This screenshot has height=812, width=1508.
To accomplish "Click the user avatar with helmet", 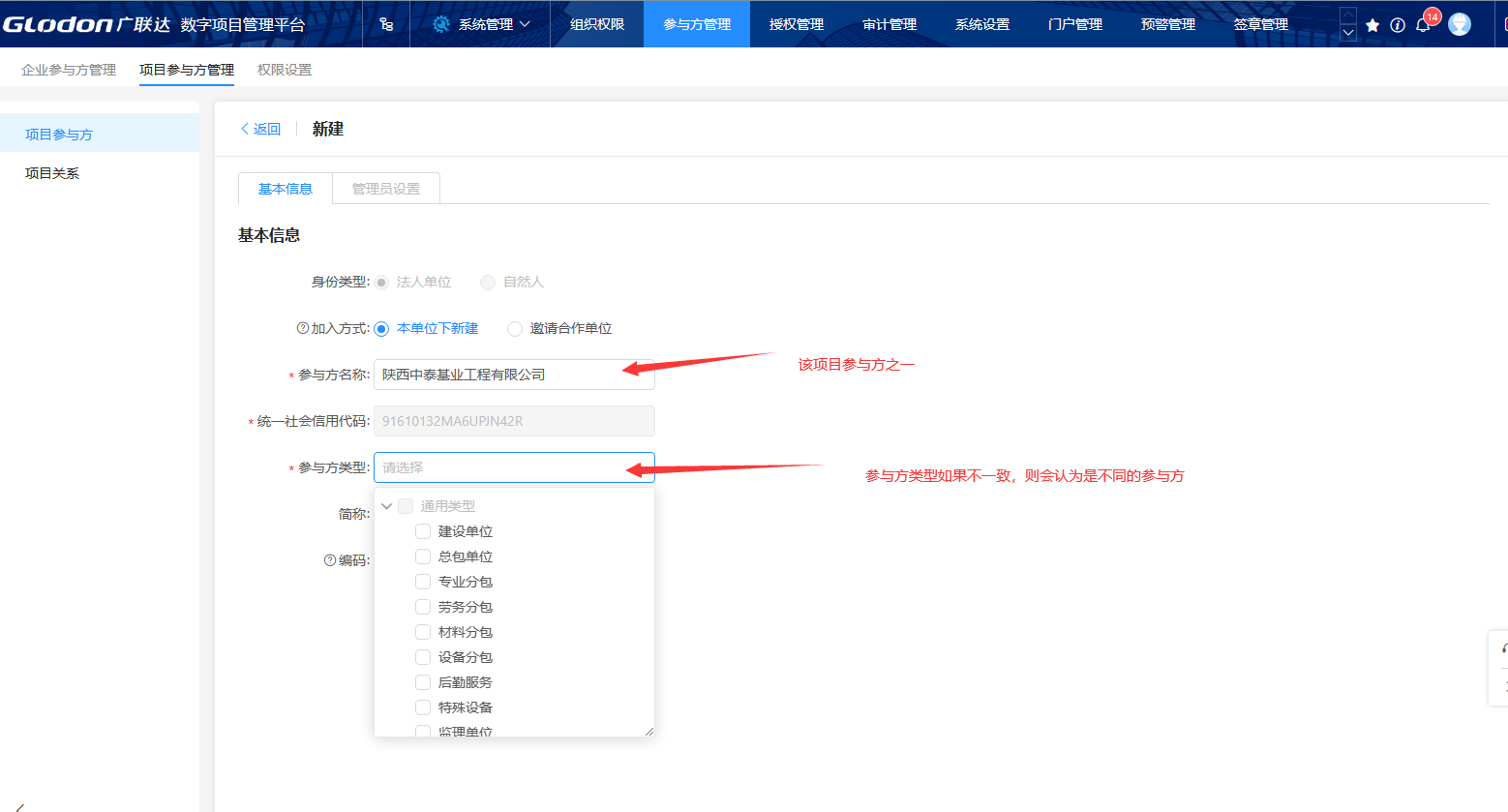I will pos(1460,24).
